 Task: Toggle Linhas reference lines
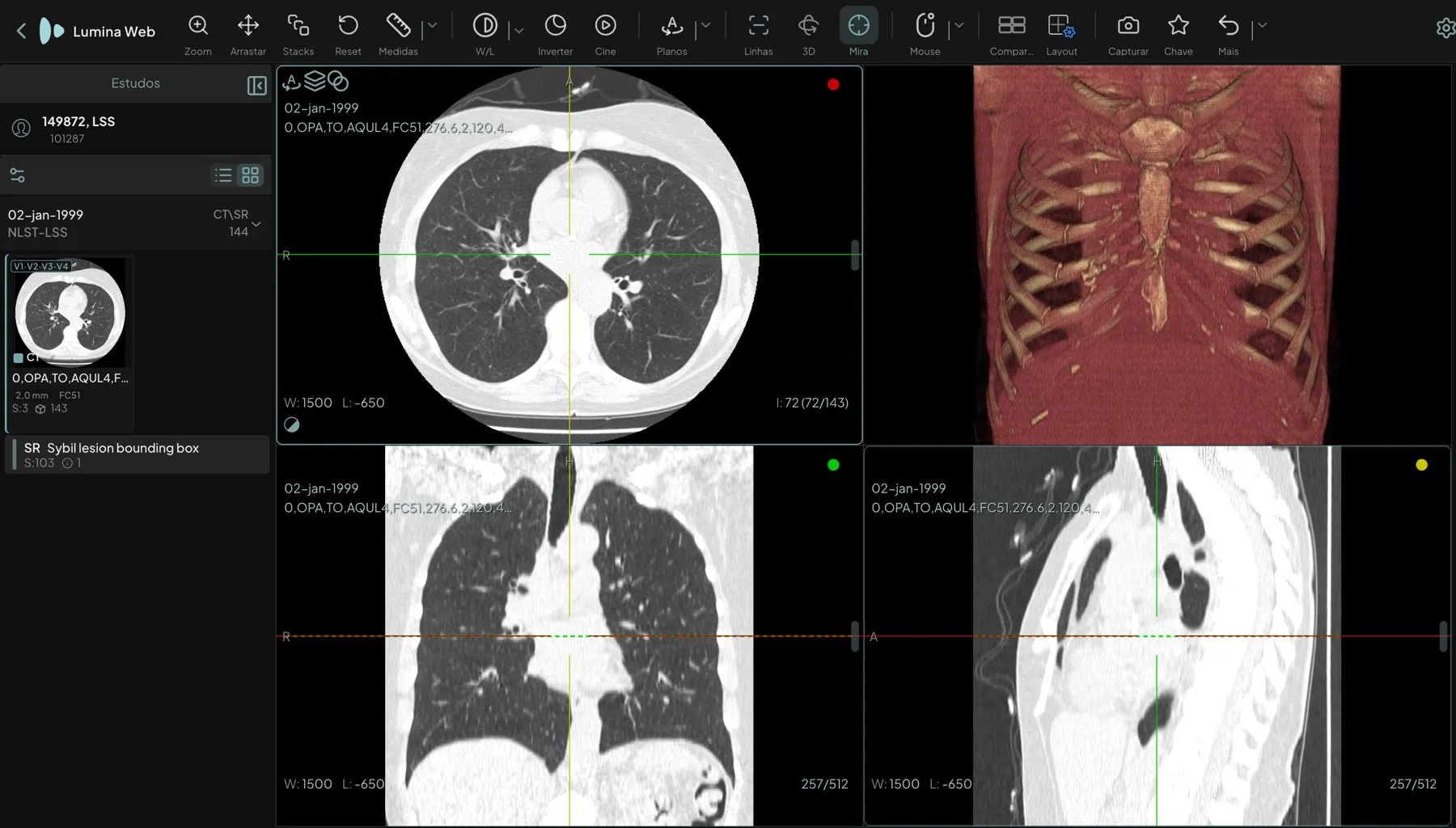[759, 26]
